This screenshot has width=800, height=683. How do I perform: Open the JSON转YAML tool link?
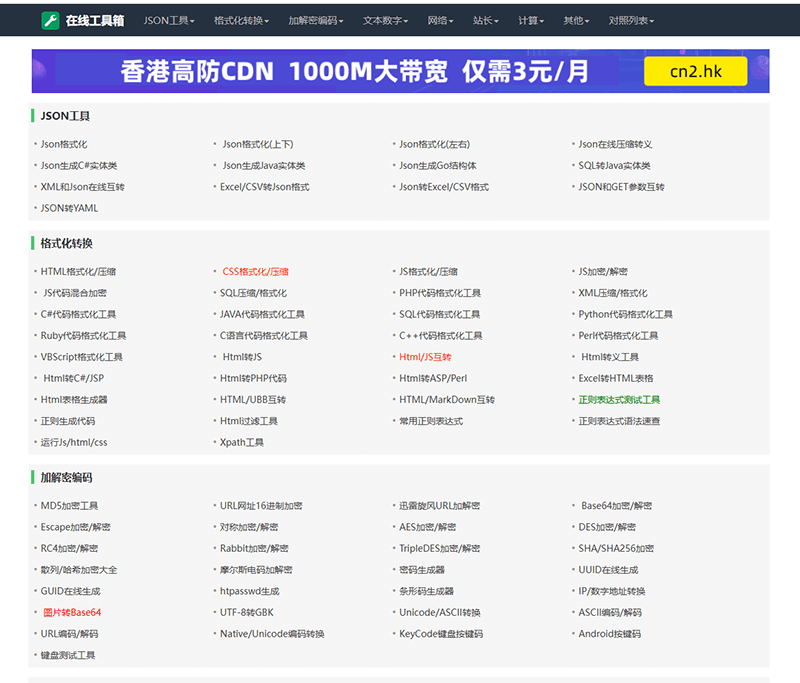pyautogui.click(x=69, y=208)
